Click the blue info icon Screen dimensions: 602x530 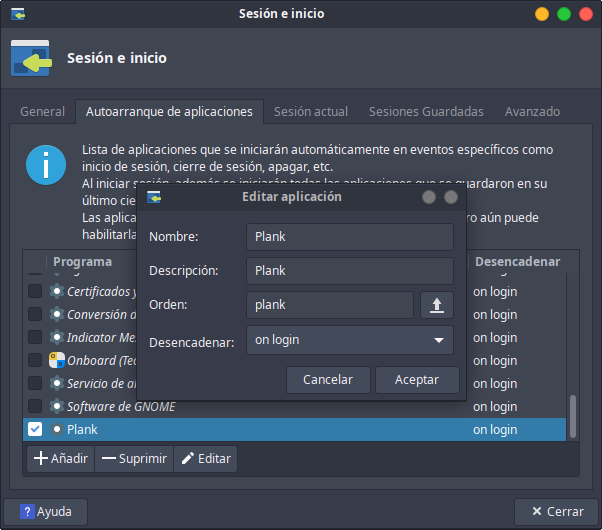pos(46,164)
